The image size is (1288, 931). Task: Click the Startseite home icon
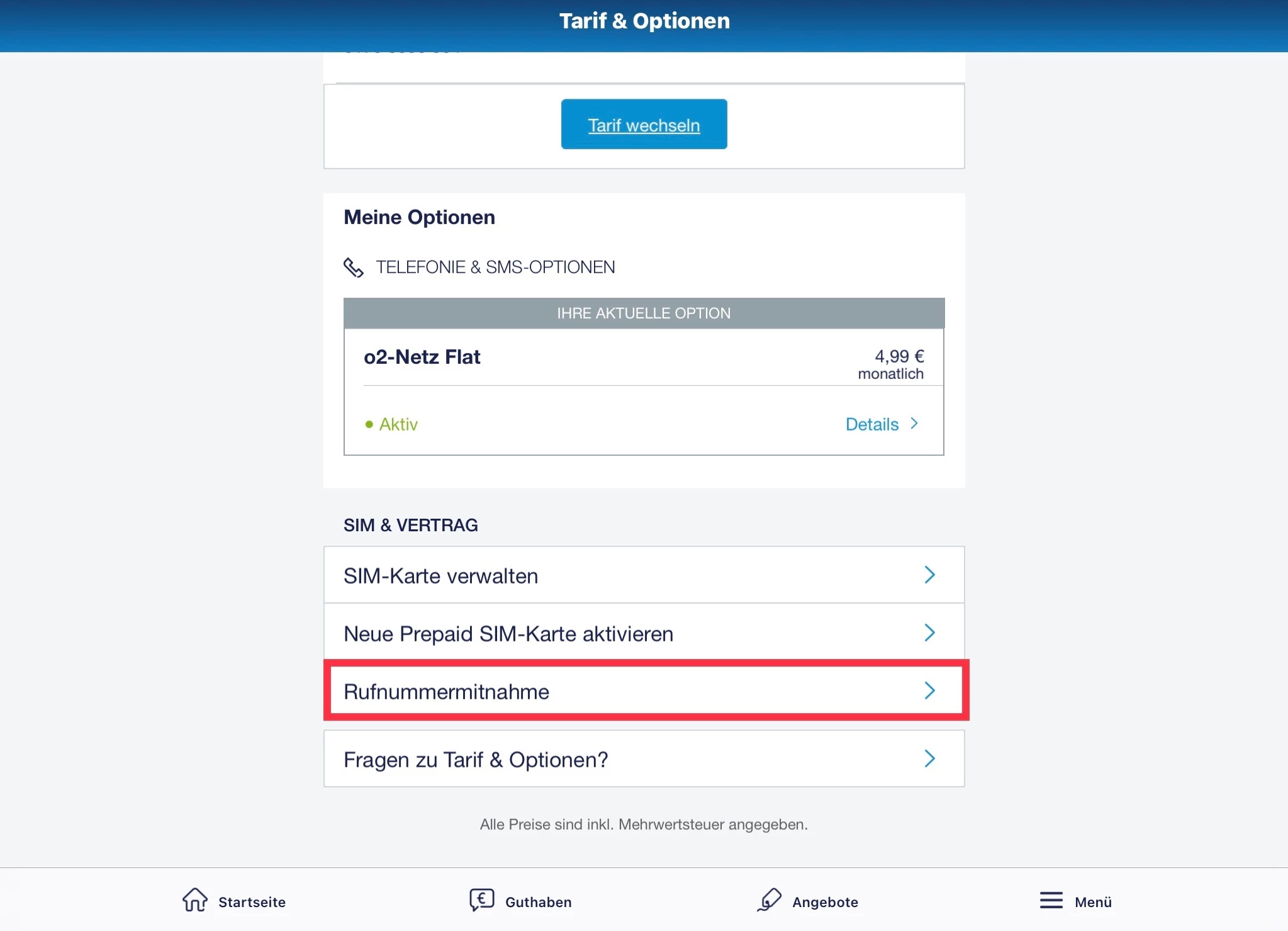click(x=194, y=900)
